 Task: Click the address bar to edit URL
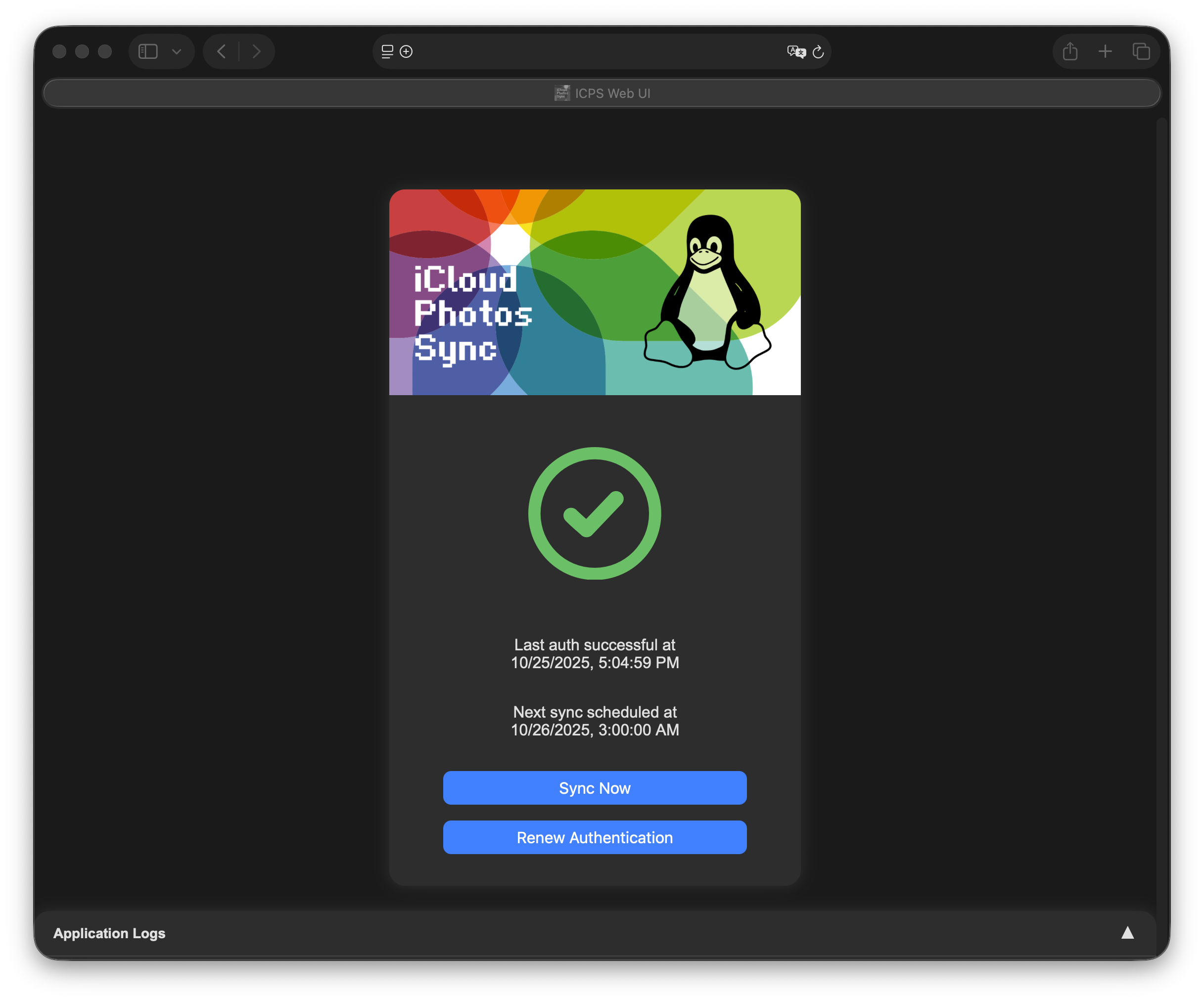pyautogui.click(x=602, y=51)
